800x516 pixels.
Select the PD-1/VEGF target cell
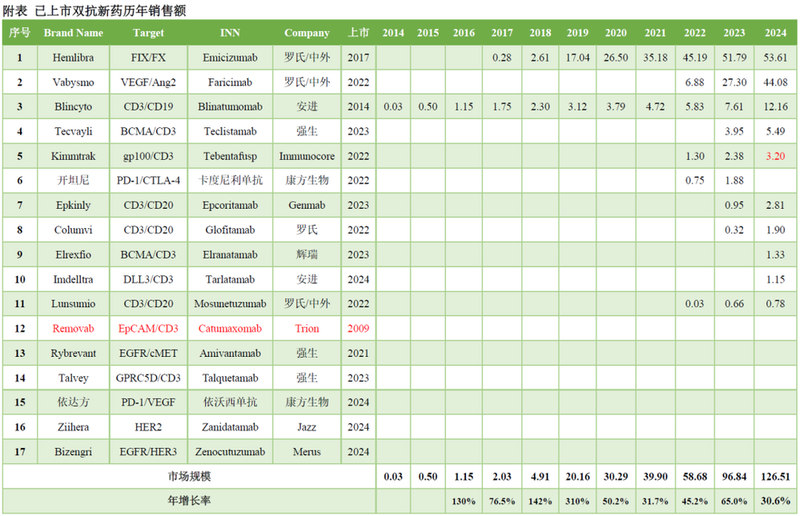click(148, 402)
